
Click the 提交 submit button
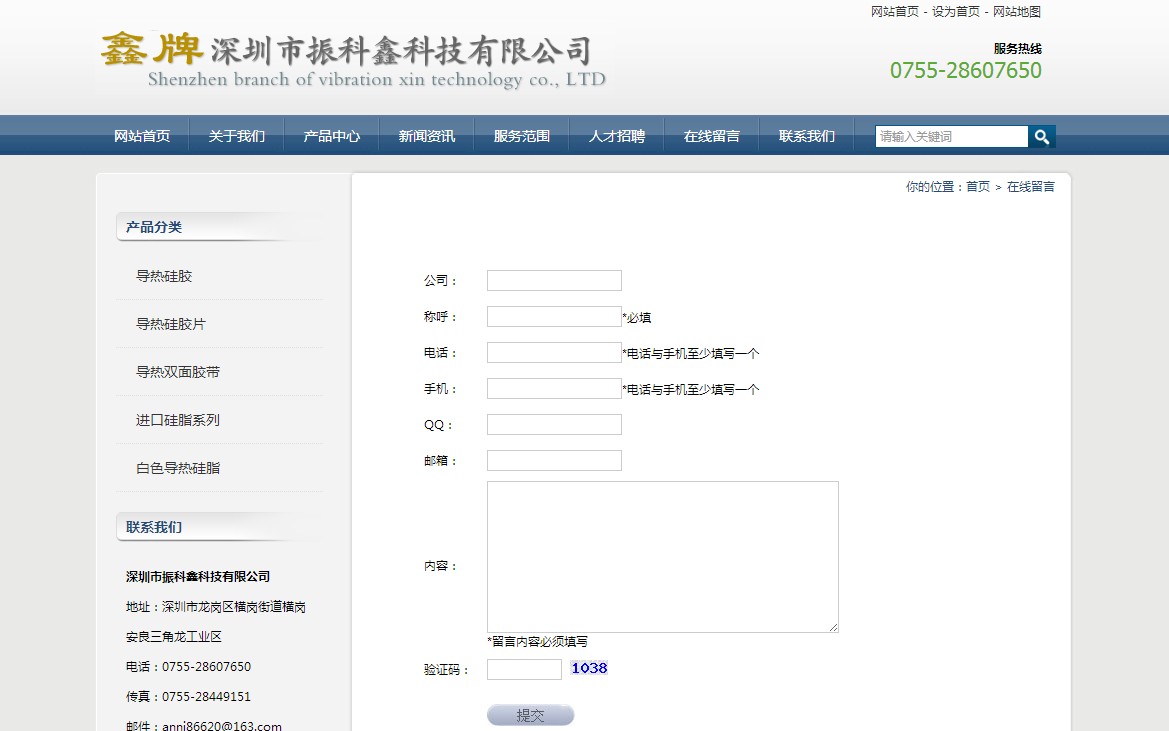click(x=531, y=715)
